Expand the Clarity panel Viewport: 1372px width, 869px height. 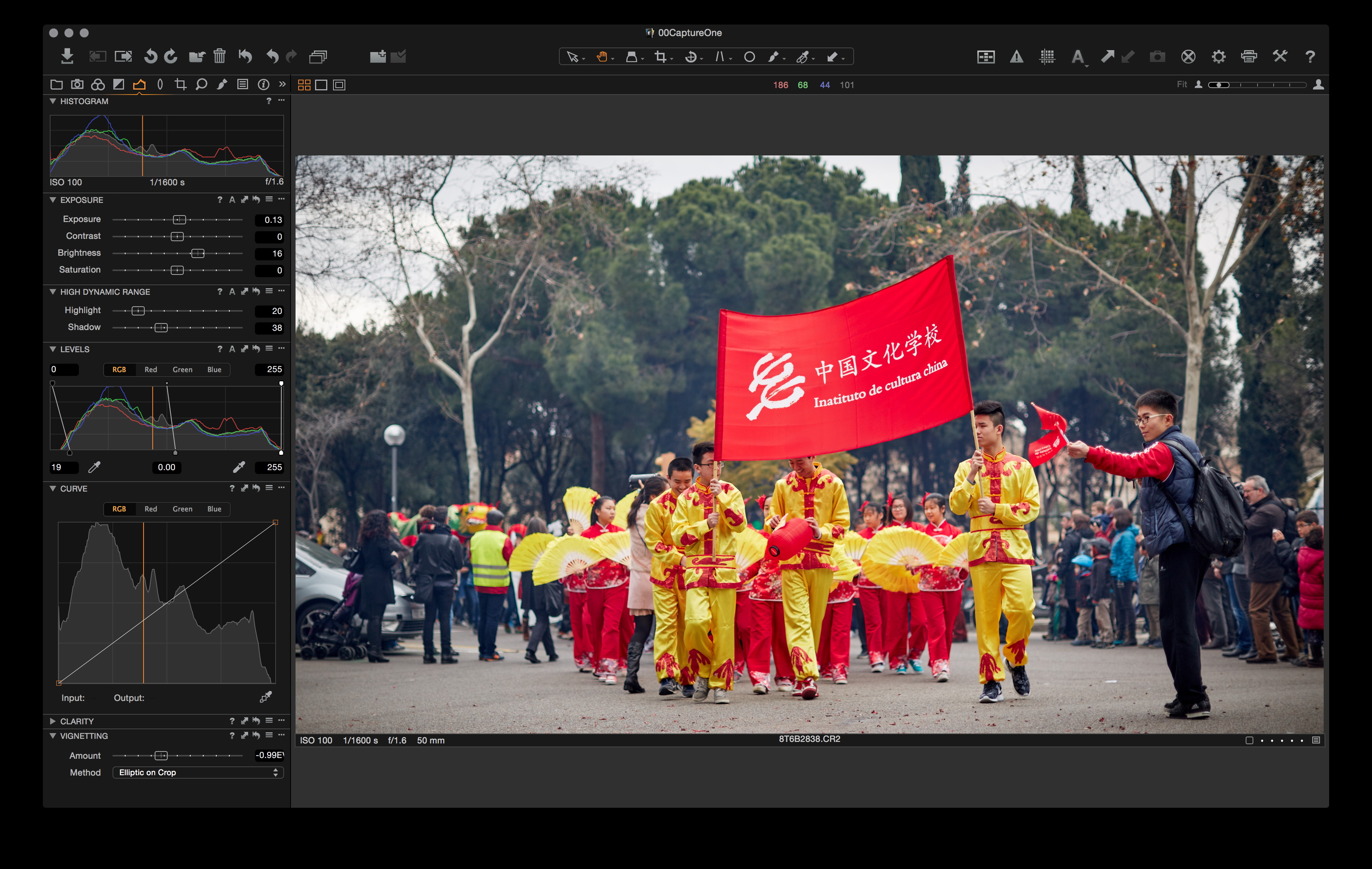pos(53,721)
